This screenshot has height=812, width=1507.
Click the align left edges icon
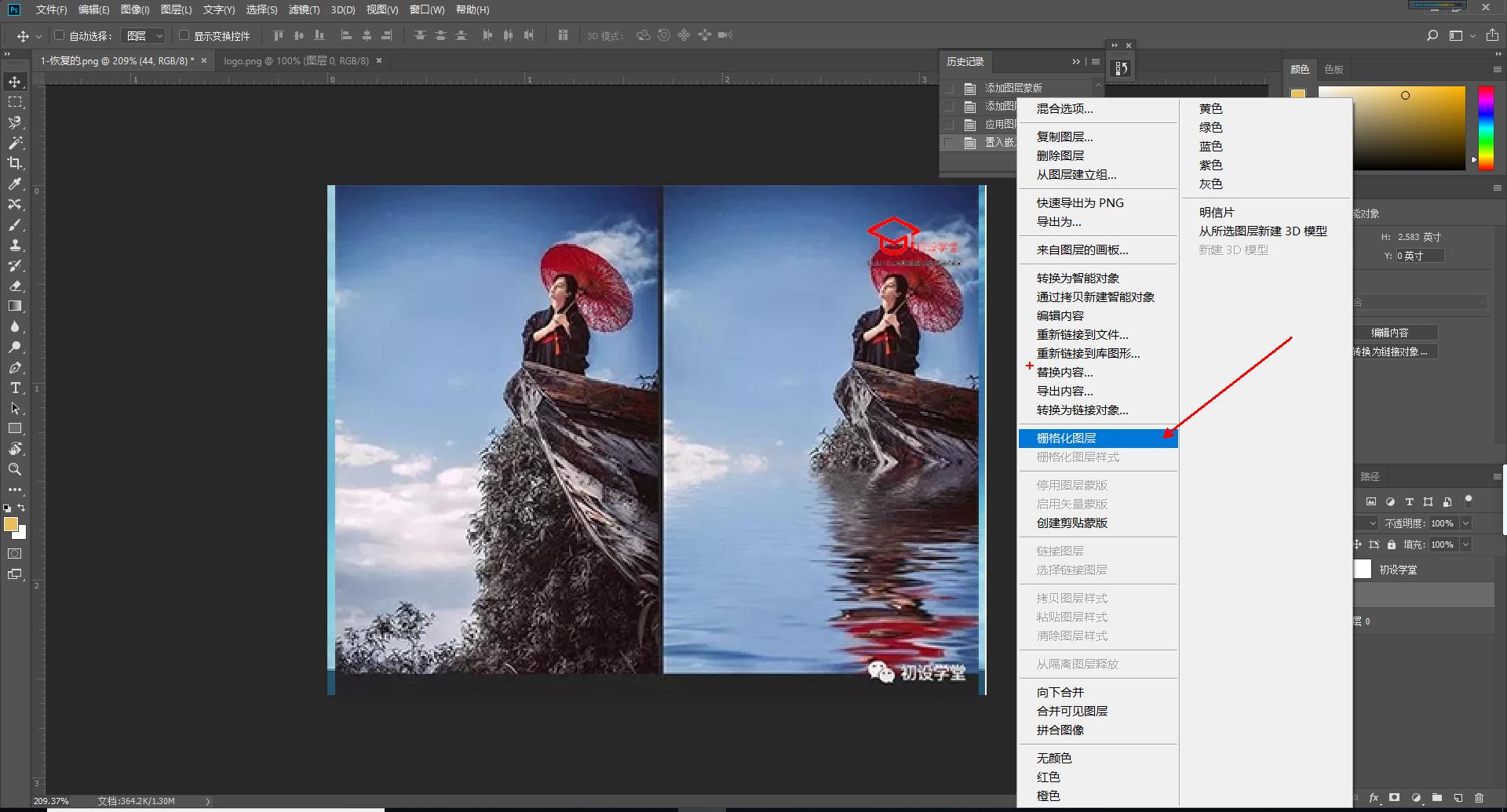pyautogui.click(x=346, y=35)
